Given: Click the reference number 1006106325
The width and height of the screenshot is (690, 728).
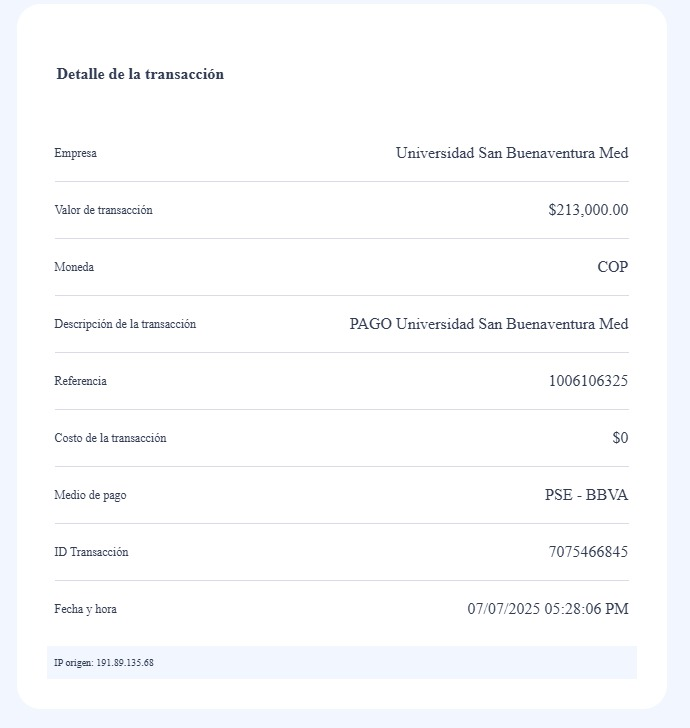Looking at the screenshot, I should click(x=588, y=381).
